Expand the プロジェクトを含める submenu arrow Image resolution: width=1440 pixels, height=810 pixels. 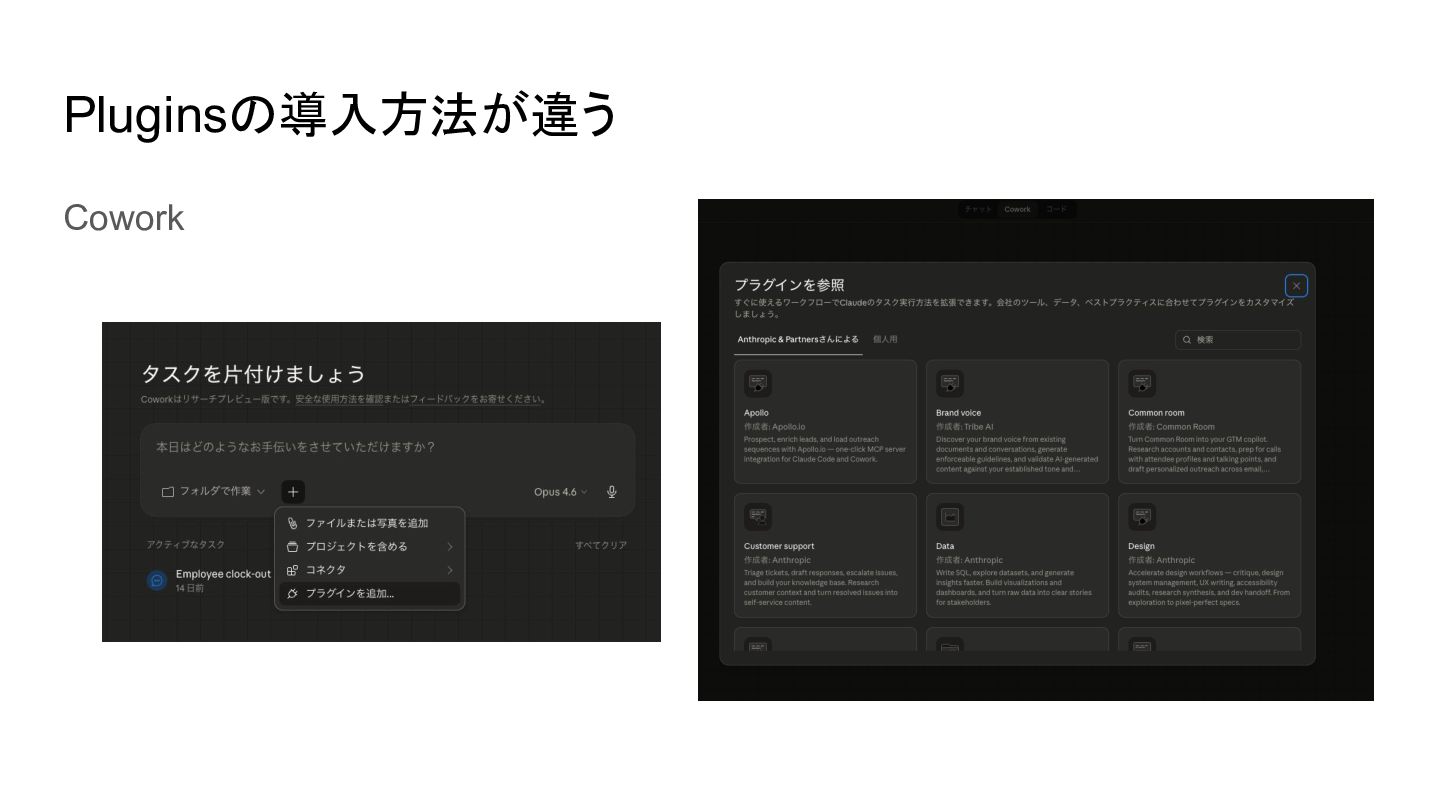point(450,547)
